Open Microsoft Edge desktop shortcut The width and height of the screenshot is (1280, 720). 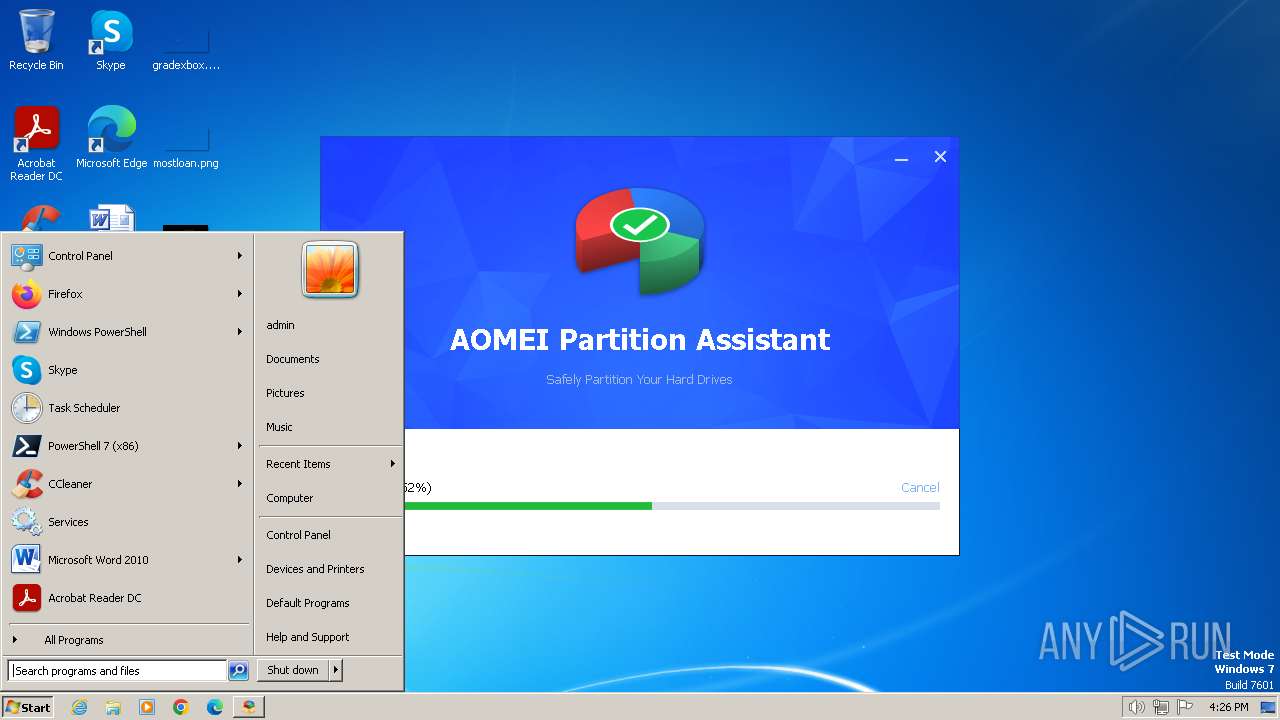tap(111, 137)
